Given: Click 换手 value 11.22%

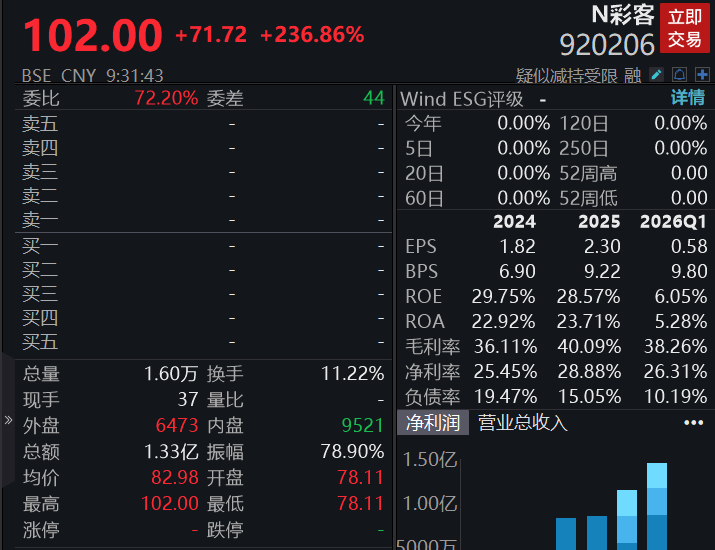Looking at the screenshot, I should pos(353,374).
